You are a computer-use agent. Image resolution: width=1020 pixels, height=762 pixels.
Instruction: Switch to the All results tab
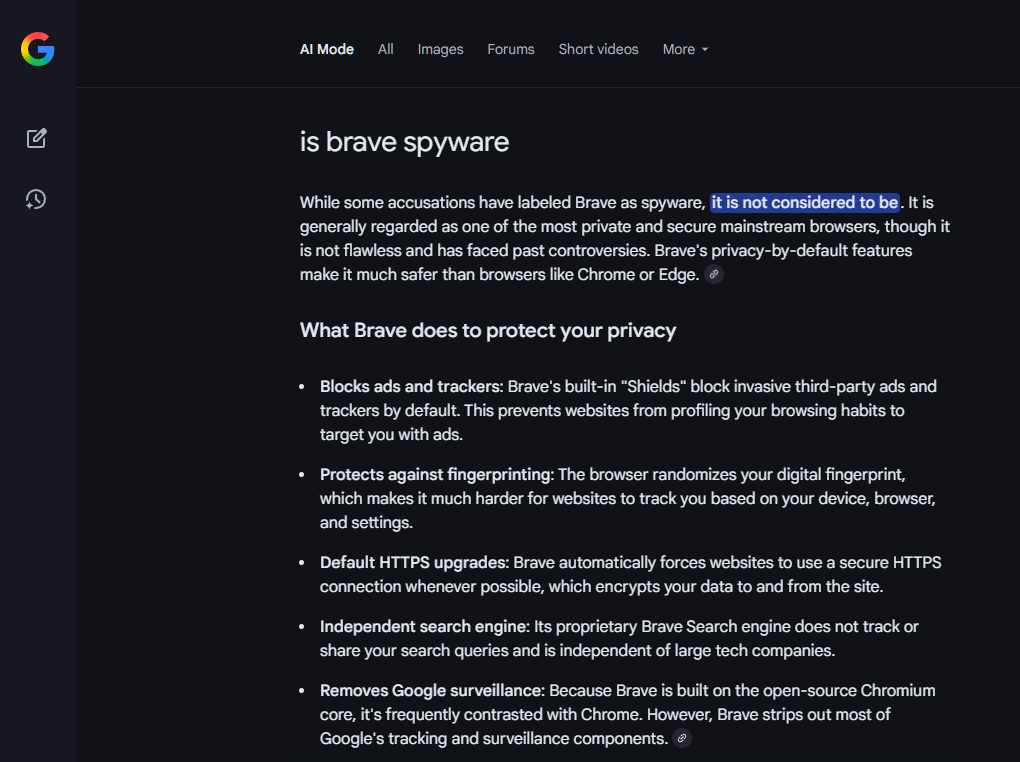(386, 49)
